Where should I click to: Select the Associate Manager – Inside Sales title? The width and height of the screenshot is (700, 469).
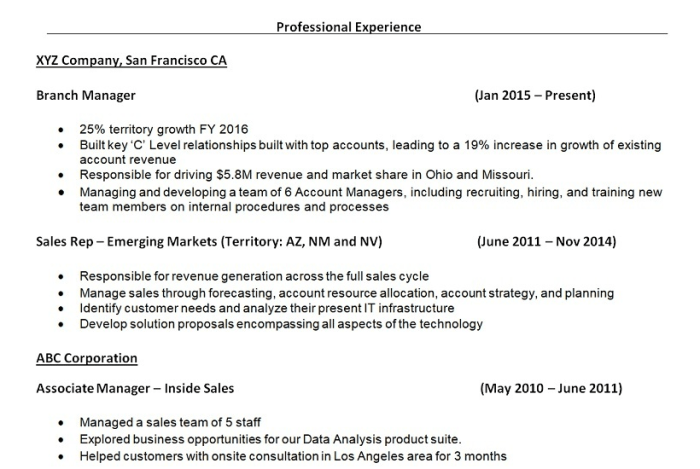coord(136,388)
